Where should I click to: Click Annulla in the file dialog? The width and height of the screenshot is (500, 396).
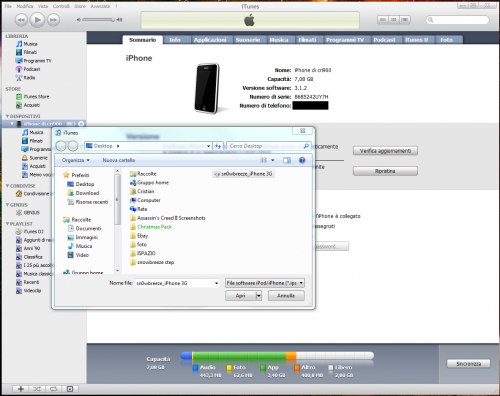pyautogui.click(x=286, y=296)
